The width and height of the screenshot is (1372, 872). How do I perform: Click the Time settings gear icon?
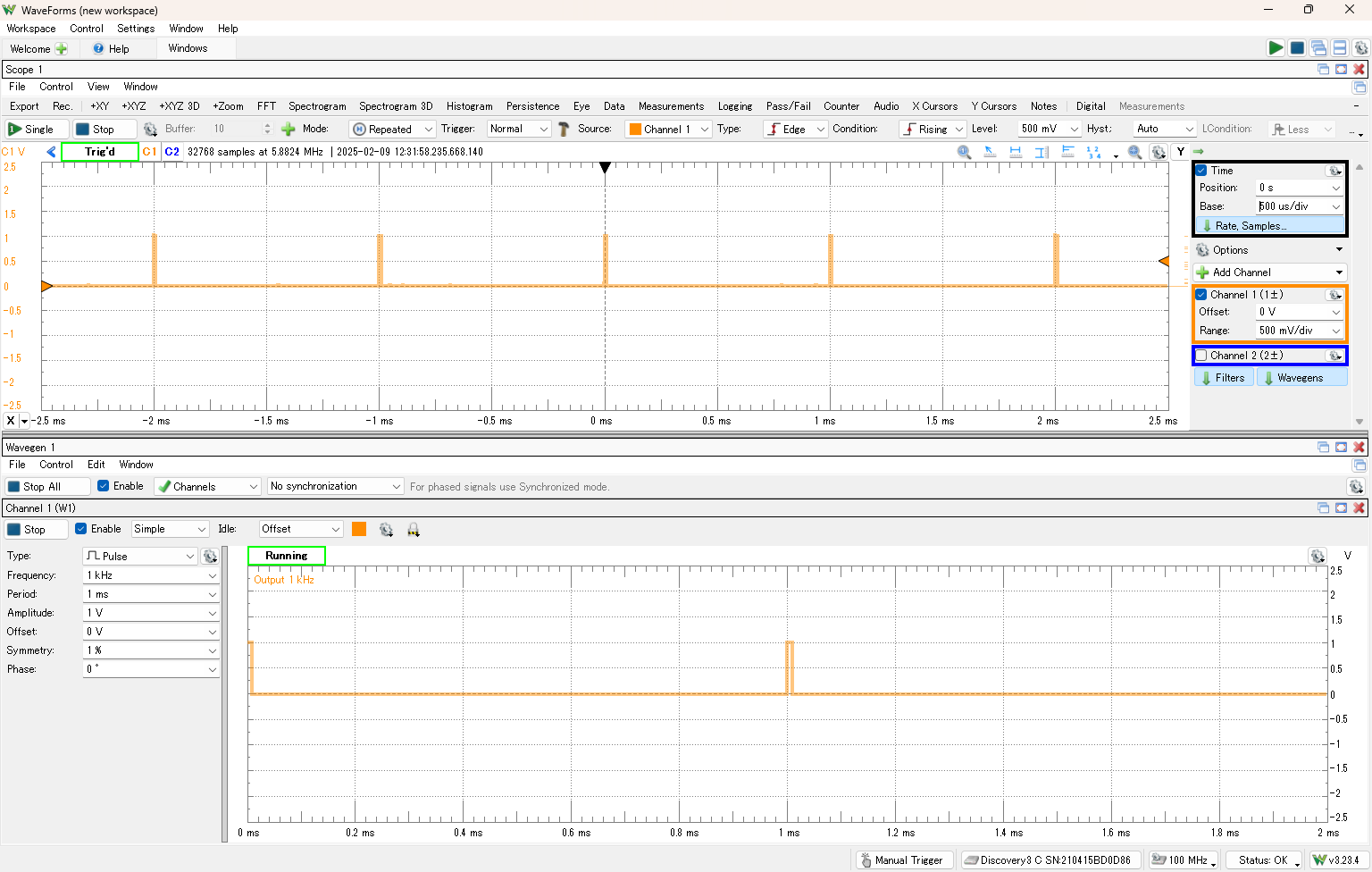click(x=1334, y=171)
